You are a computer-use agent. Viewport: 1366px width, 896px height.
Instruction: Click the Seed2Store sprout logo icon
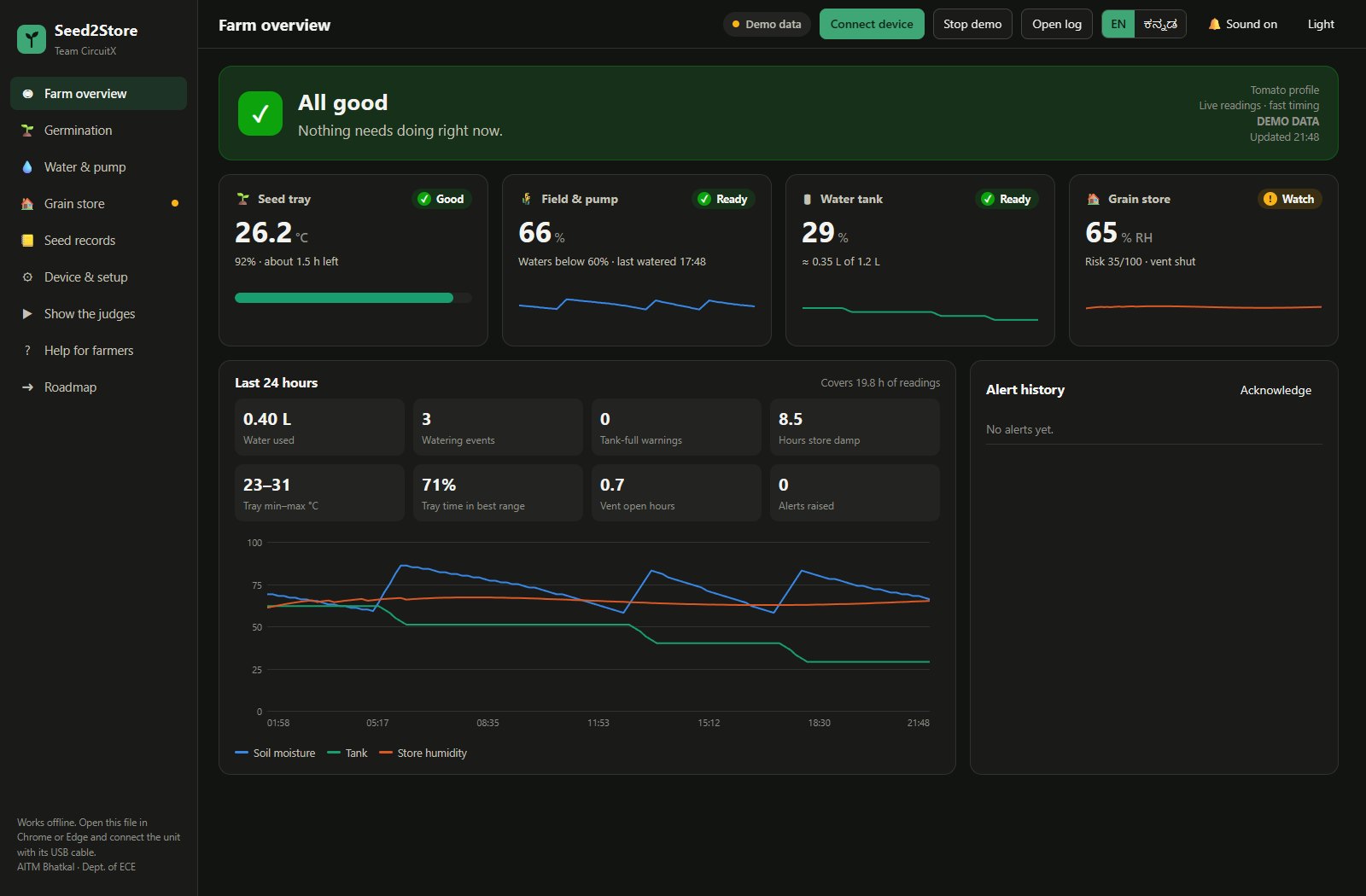click(x=32, y=39)
